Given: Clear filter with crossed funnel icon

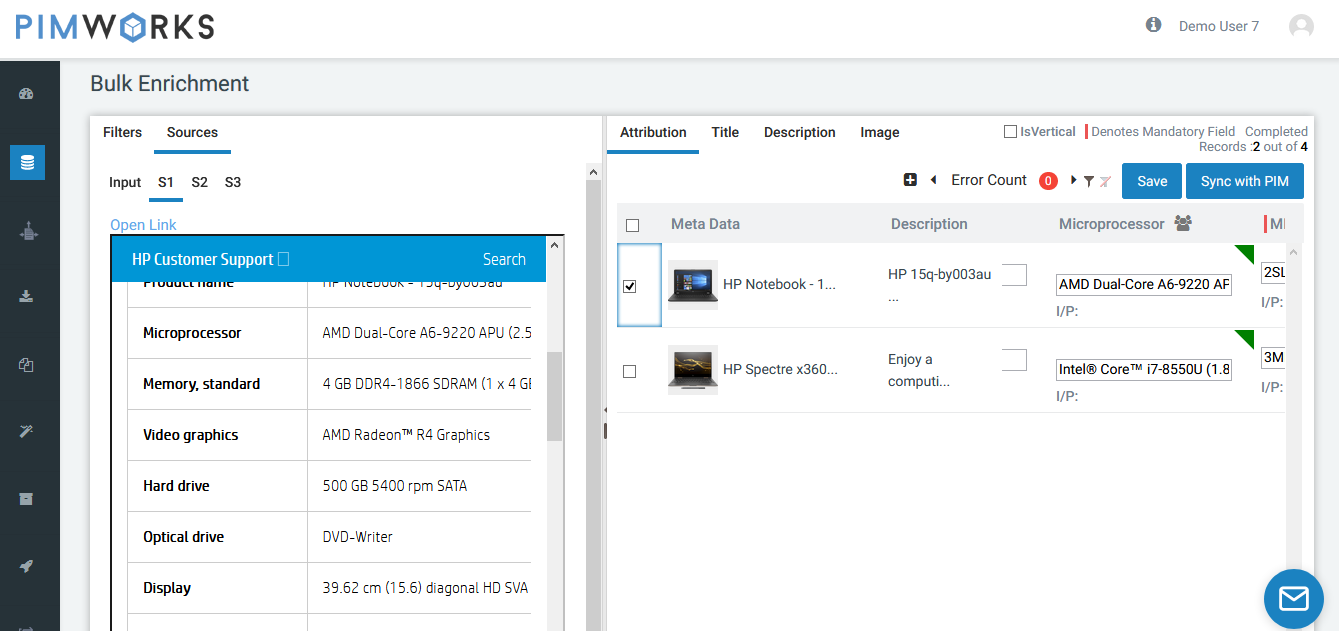Looking at the screenshot, I should tap(1105, 181).
